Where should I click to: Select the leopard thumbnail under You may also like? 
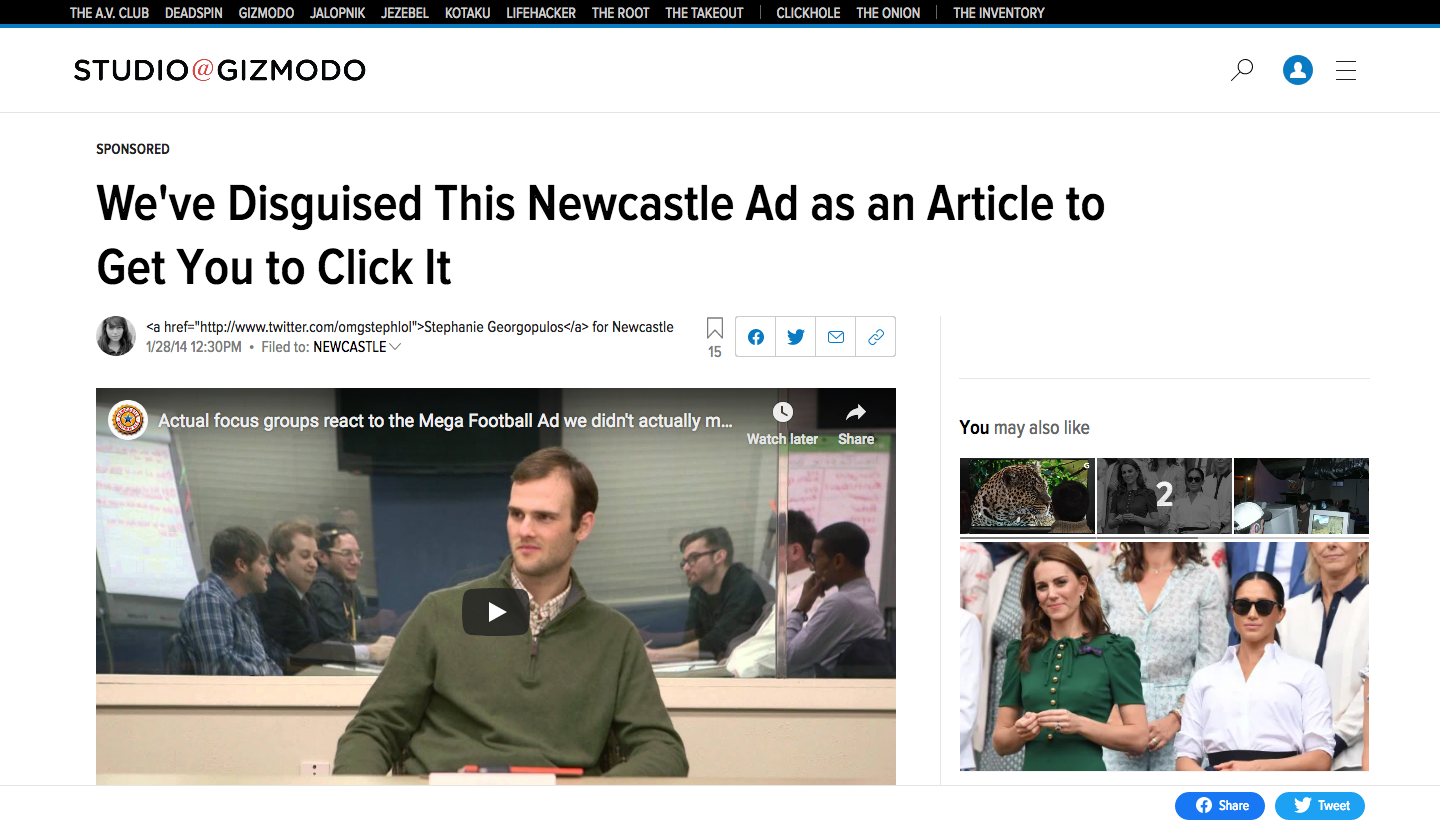[x=1027, y=496]
